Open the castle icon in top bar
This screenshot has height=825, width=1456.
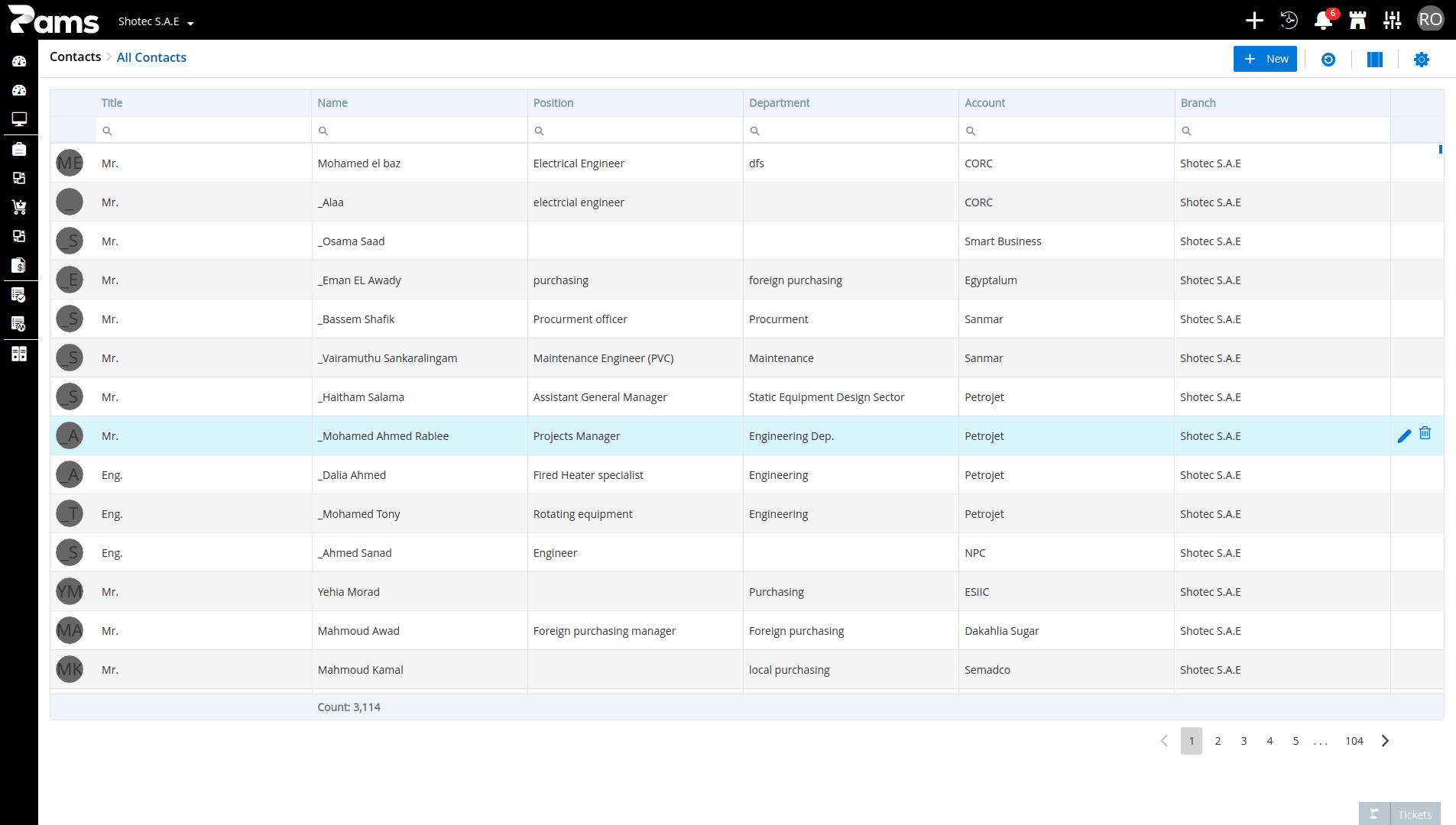1358,21
